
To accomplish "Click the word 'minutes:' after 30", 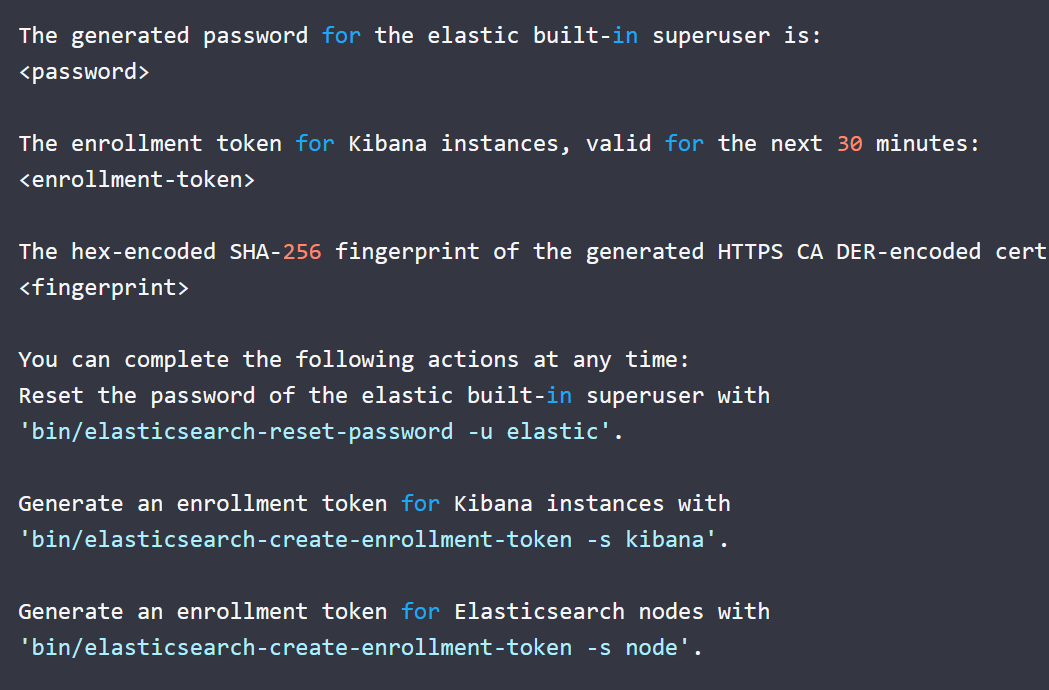I will click(x=928, y=144).
